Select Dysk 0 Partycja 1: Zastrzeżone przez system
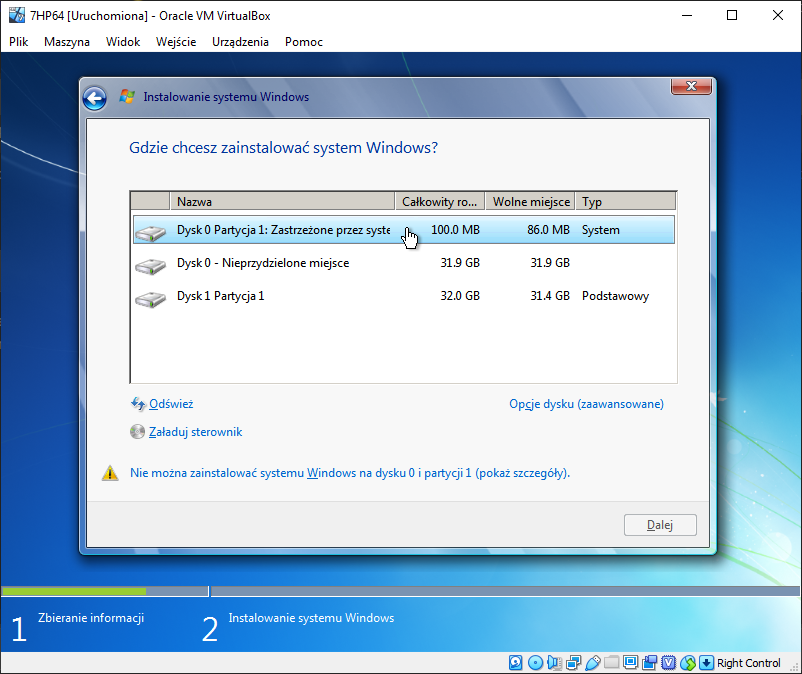The image size is (802, 674). coord(404,230)
